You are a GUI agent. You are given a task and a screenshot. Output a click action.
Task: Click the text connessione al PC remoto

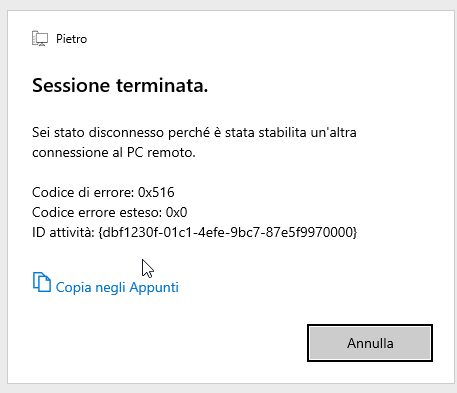point(114,153)
